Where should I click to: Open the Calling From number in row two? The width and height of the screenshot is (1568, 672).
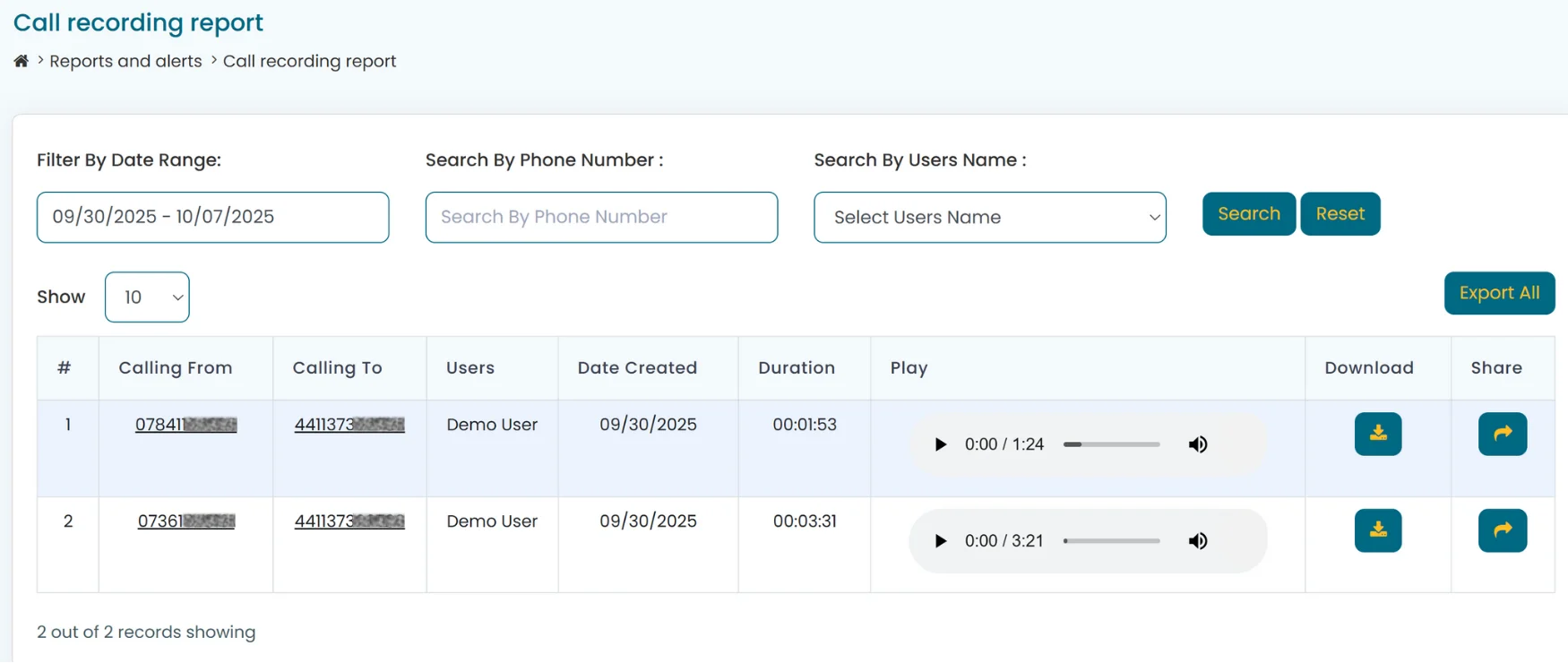(x=185, y=521)
